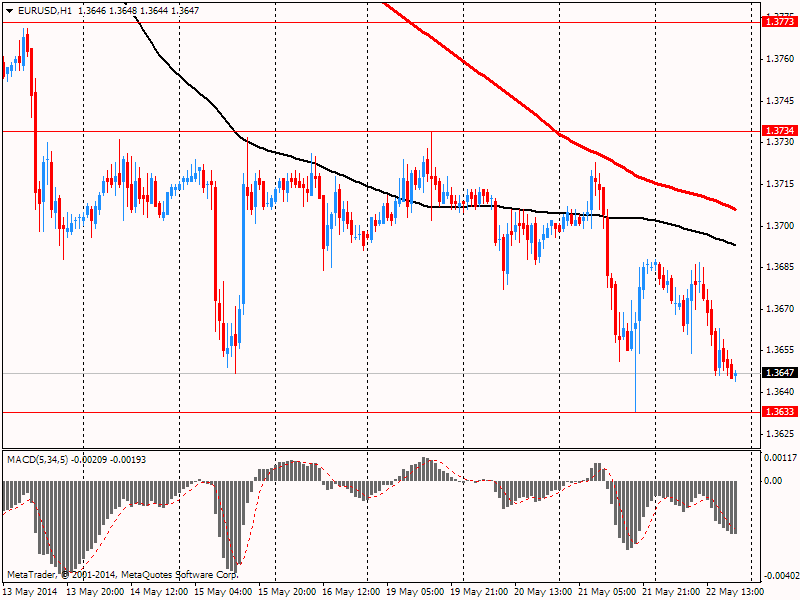The image size is (800, 600).
Task: Select the red 1.3734 price level label
Action: pos(780,131)
